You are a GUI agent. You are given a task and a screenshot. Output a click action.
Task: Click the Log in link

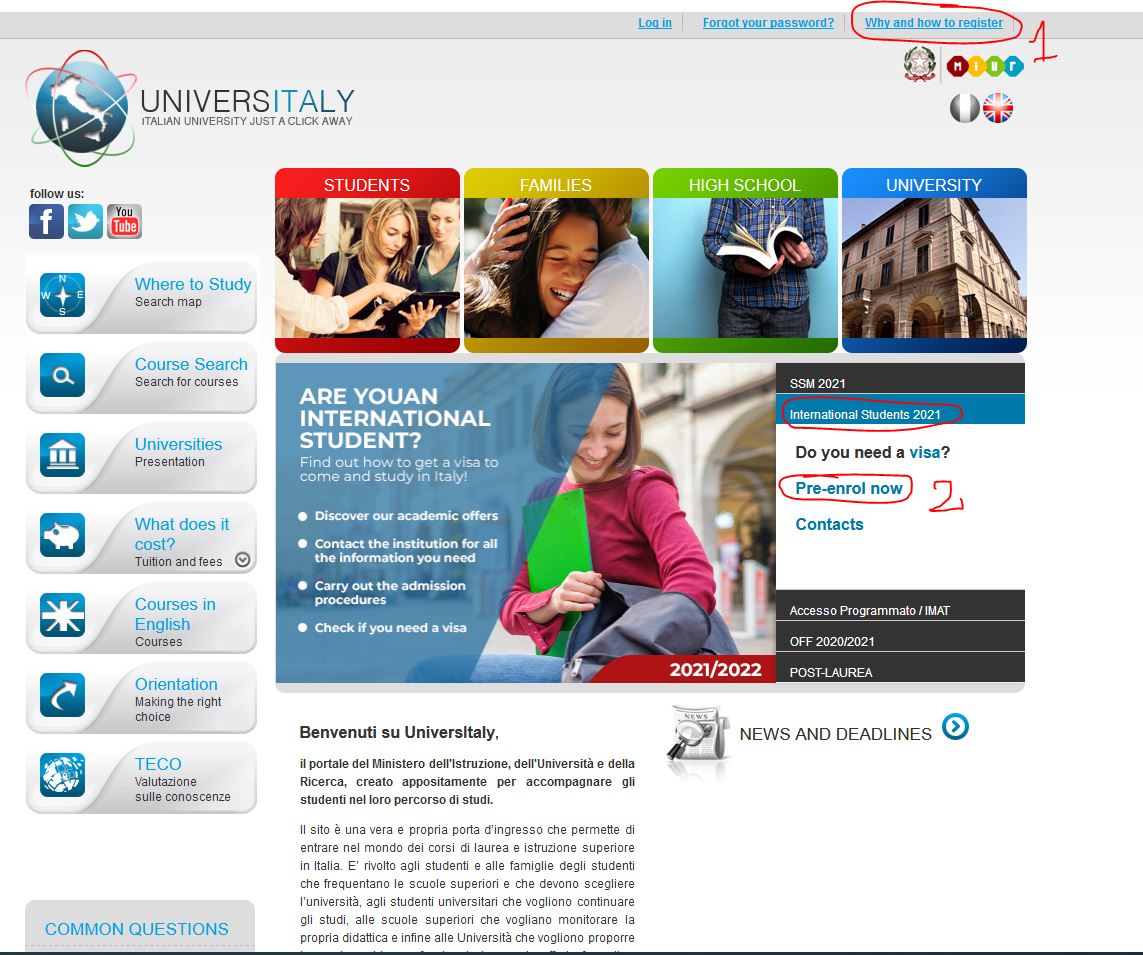[655, 23]
